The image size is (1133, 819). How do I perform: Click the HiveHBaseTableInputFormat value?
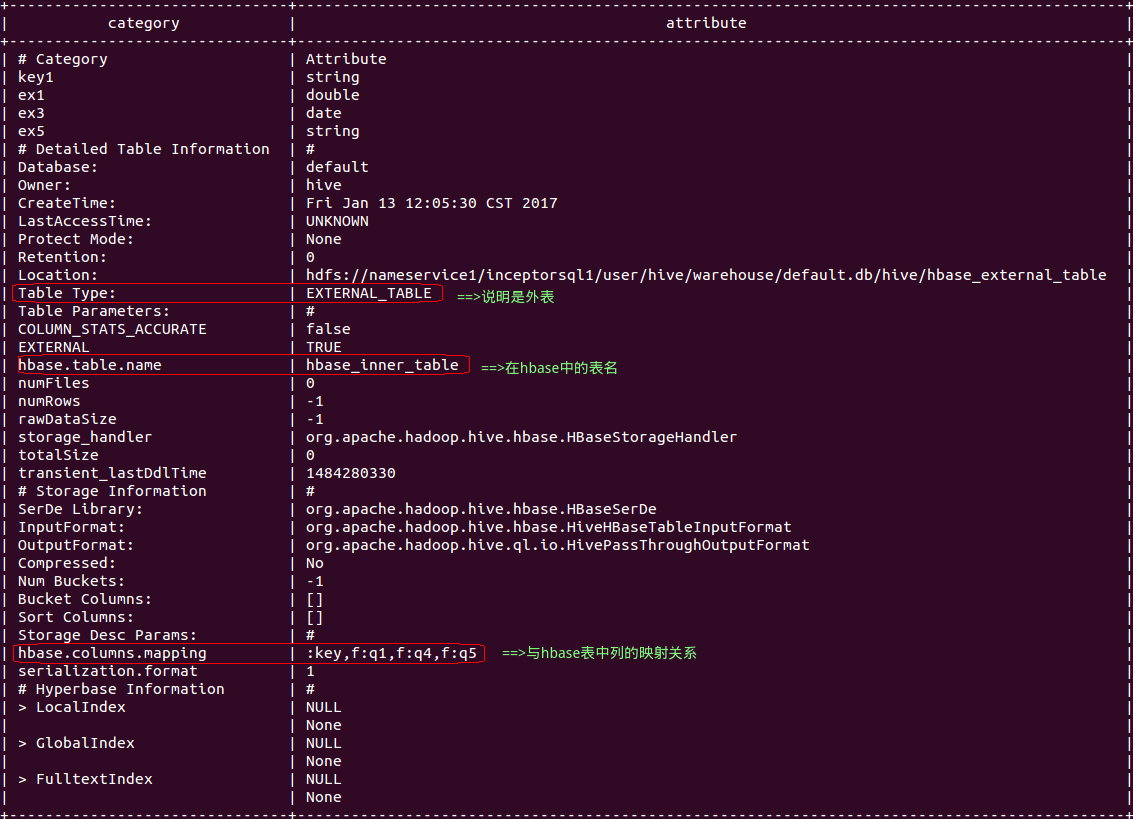(548, 528)
